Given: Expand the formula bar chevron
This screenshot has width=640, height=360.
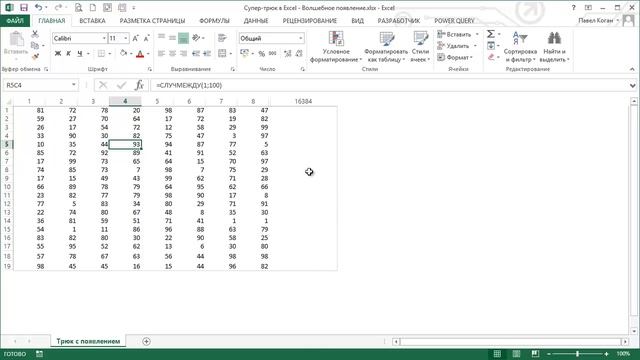Looking at the screenshot, I should pos(632,85).
